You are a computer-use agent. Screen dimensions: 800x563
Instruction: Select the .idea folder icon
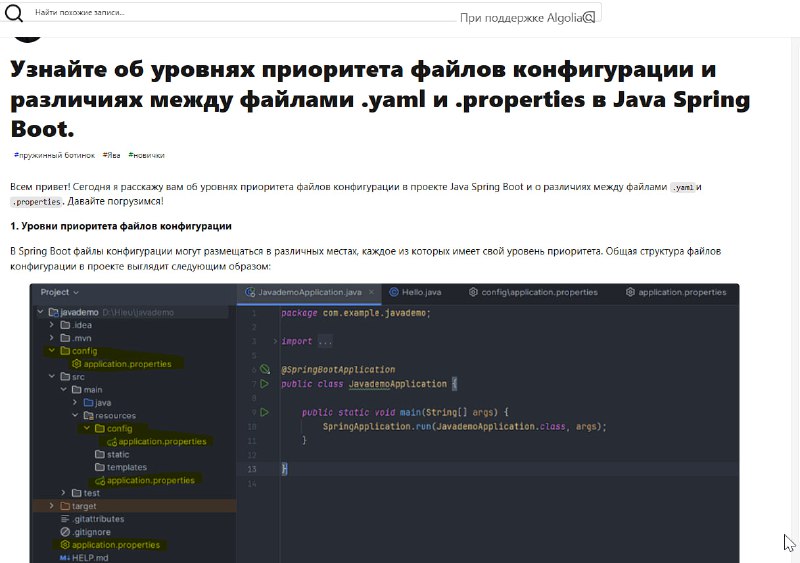coord(65,325)
